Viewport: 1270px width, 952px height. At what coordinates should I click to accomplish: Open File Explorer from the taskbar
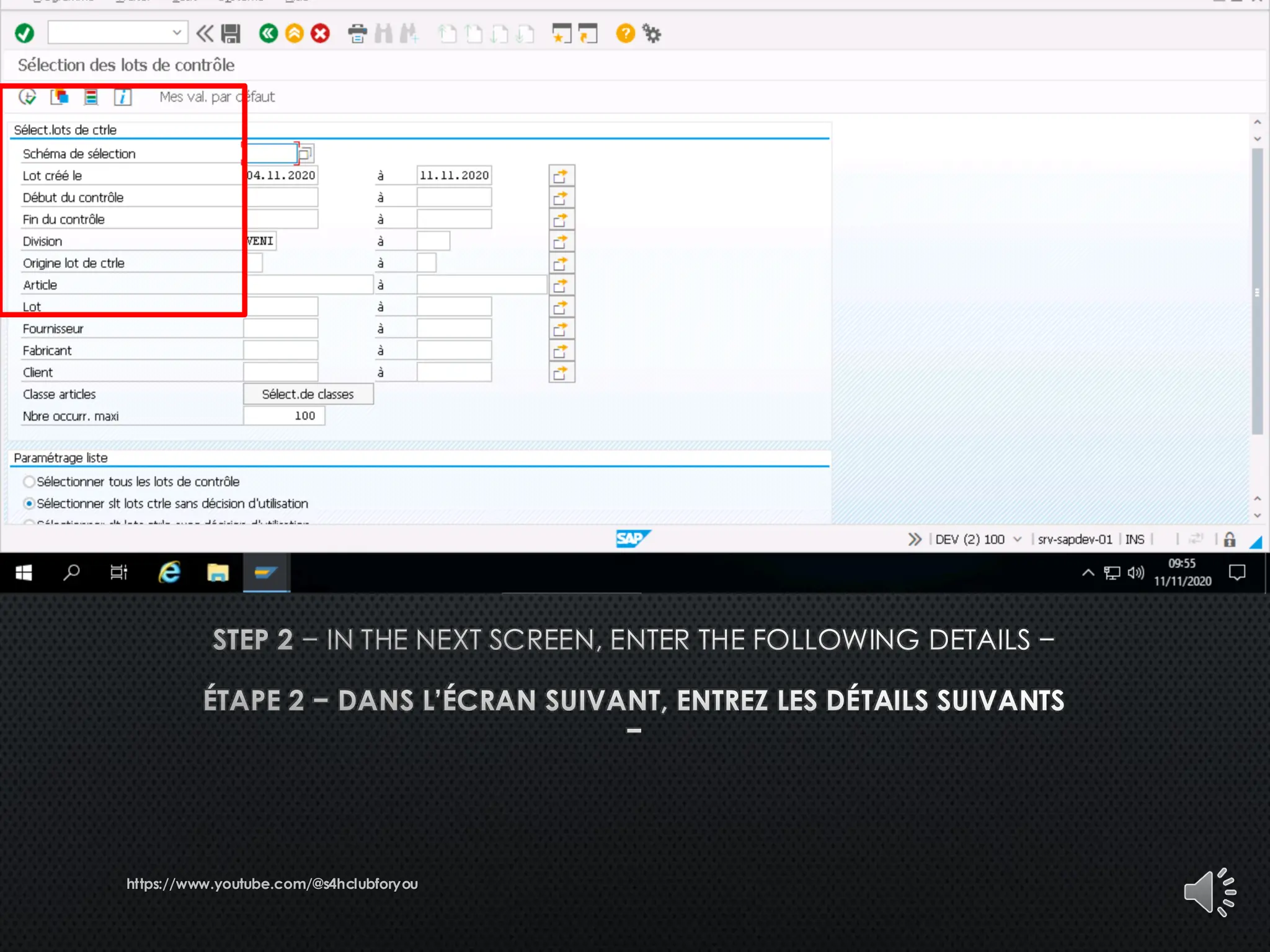click(218, 573)
